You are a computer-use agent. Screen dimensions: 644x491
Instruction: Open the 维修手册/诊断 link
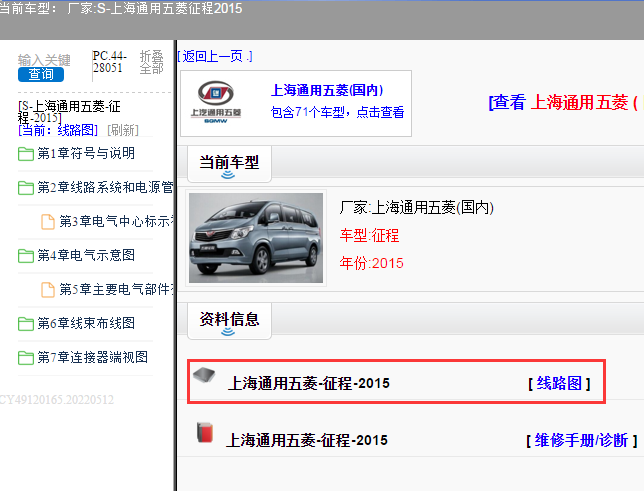tap(581, 440)
